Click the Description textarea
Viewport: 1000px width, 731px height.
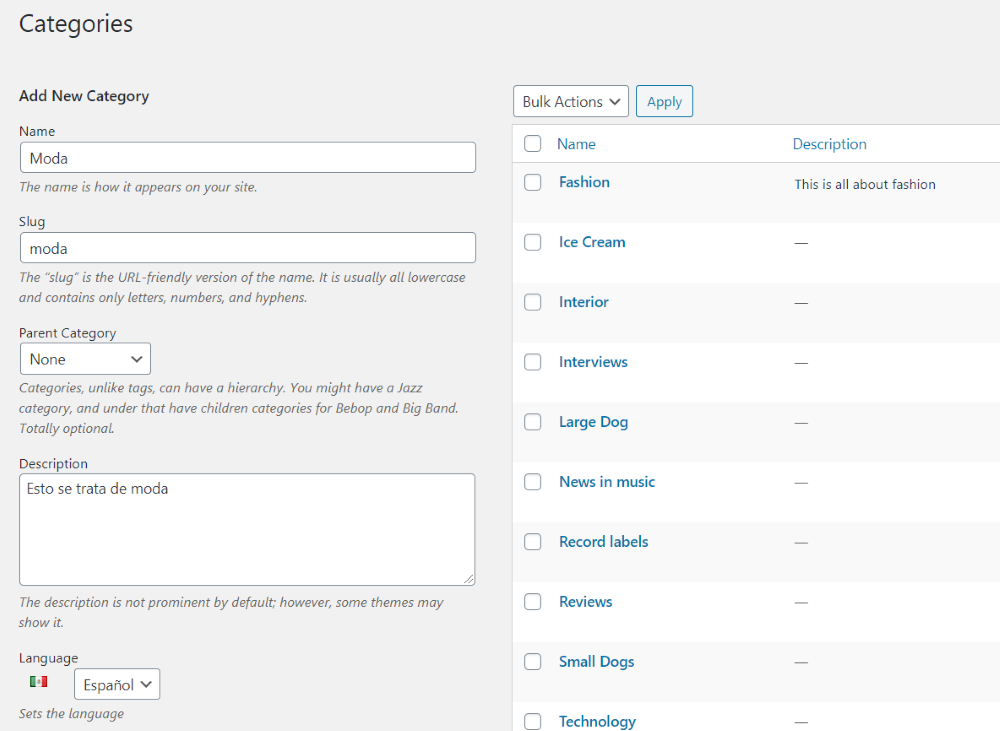click(x=247, y=530)
